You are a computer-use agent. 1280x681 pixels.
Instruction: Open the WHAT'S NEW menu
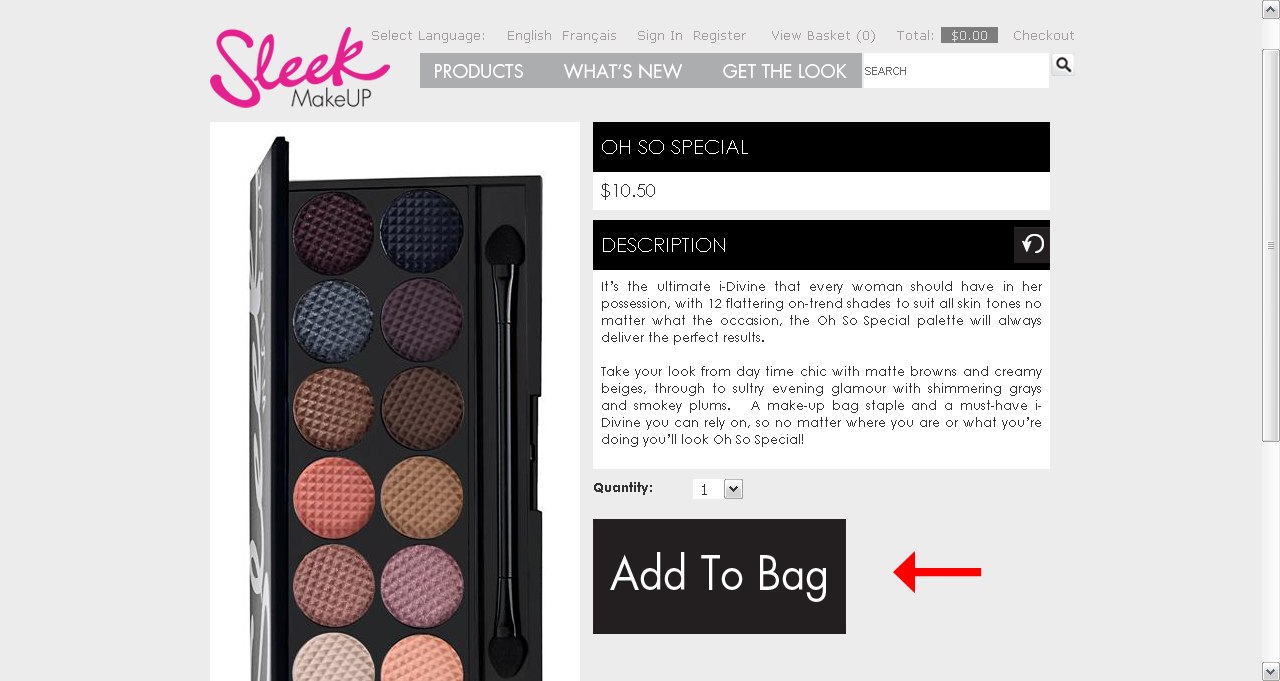point(622,71)
